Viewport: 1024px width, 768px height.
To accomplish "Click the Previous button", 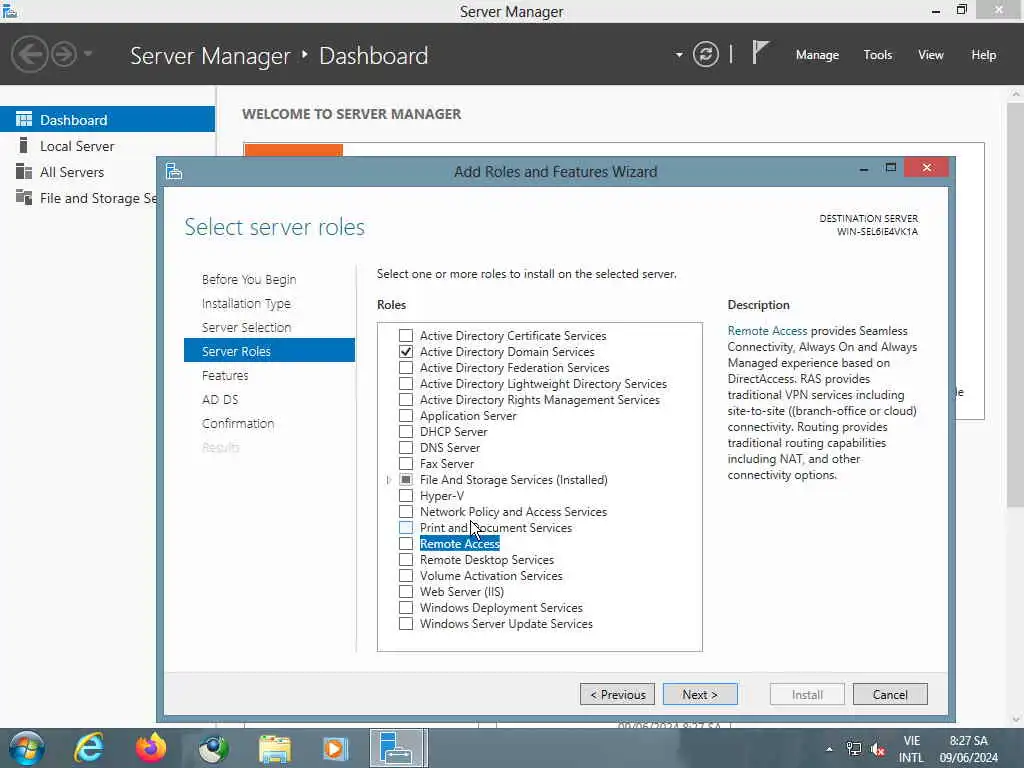I will pos(617,694).
